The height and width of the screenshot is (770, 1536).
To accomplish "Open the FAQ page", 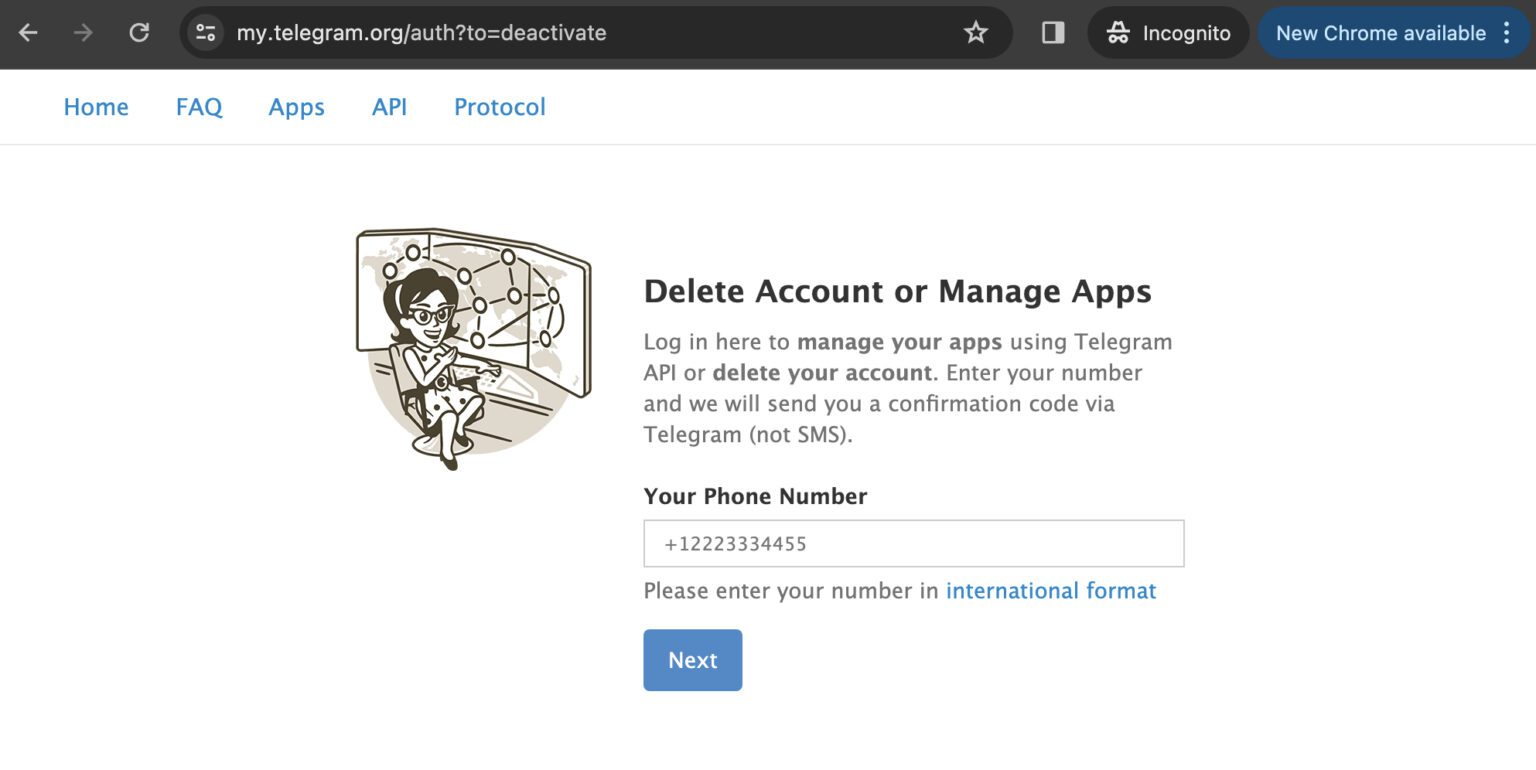I will tap(199, 107).
